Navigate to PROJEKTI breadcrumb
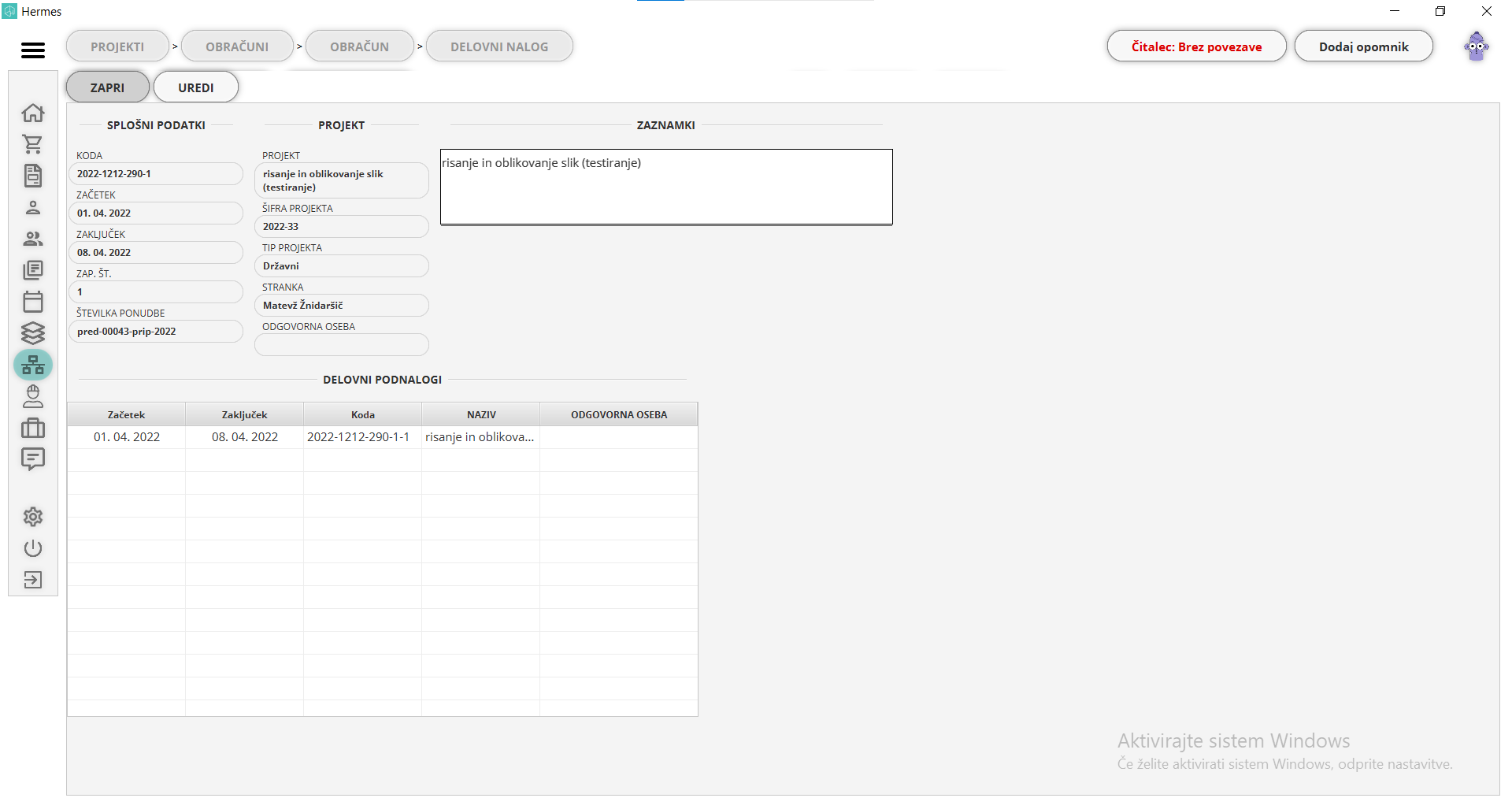 click(117, 46)
